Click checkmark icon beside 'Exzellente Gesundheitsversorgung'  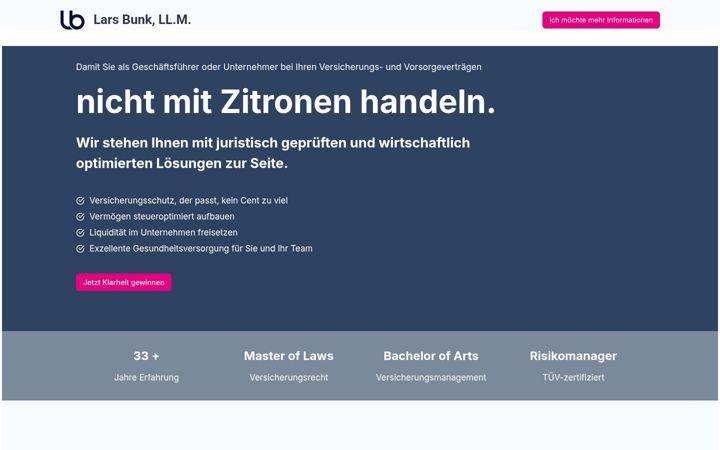(80, 249)
